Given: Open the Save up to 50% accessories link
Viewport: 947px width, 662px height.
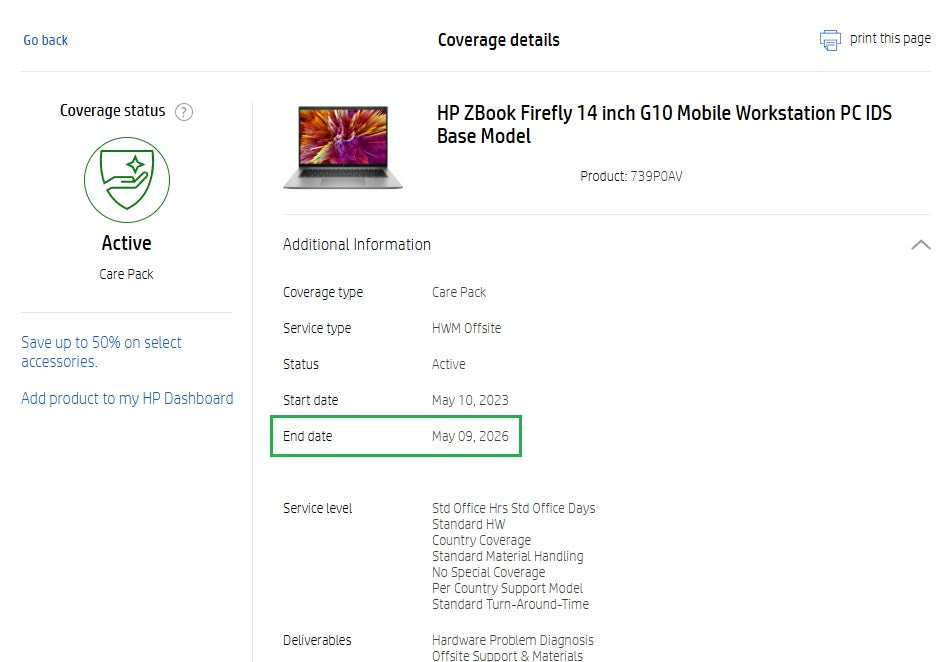Looking at the screenshot, I should (x=101, y=352).
